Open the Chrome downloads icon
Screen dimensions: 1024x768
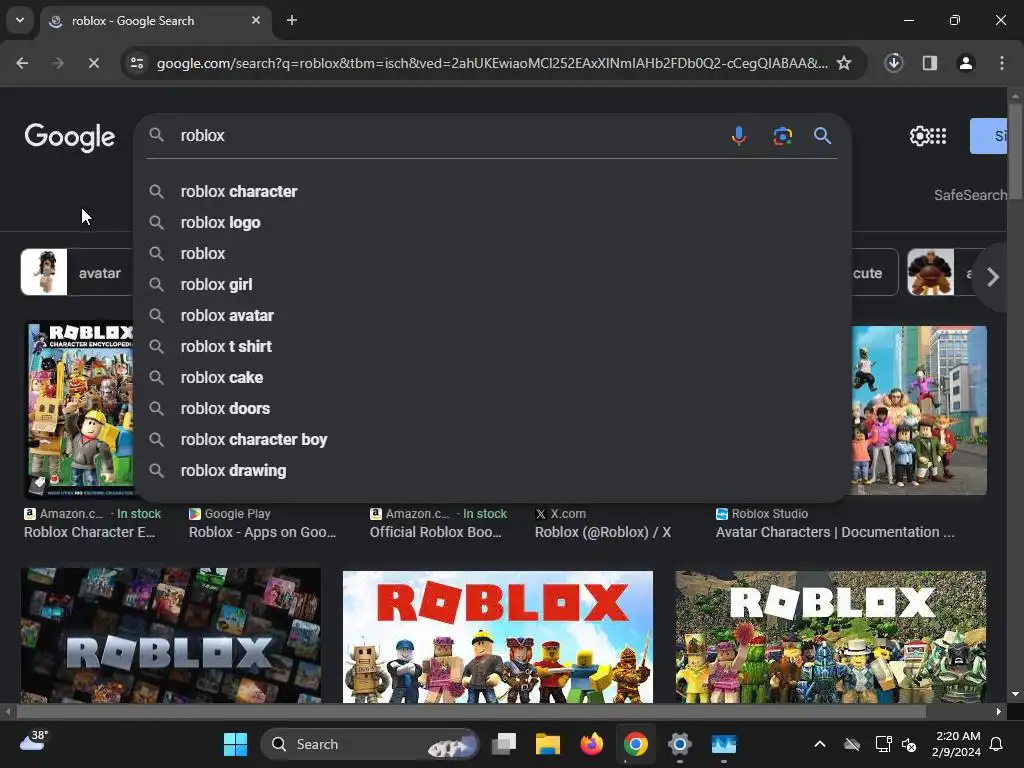(x=893, y=63)
